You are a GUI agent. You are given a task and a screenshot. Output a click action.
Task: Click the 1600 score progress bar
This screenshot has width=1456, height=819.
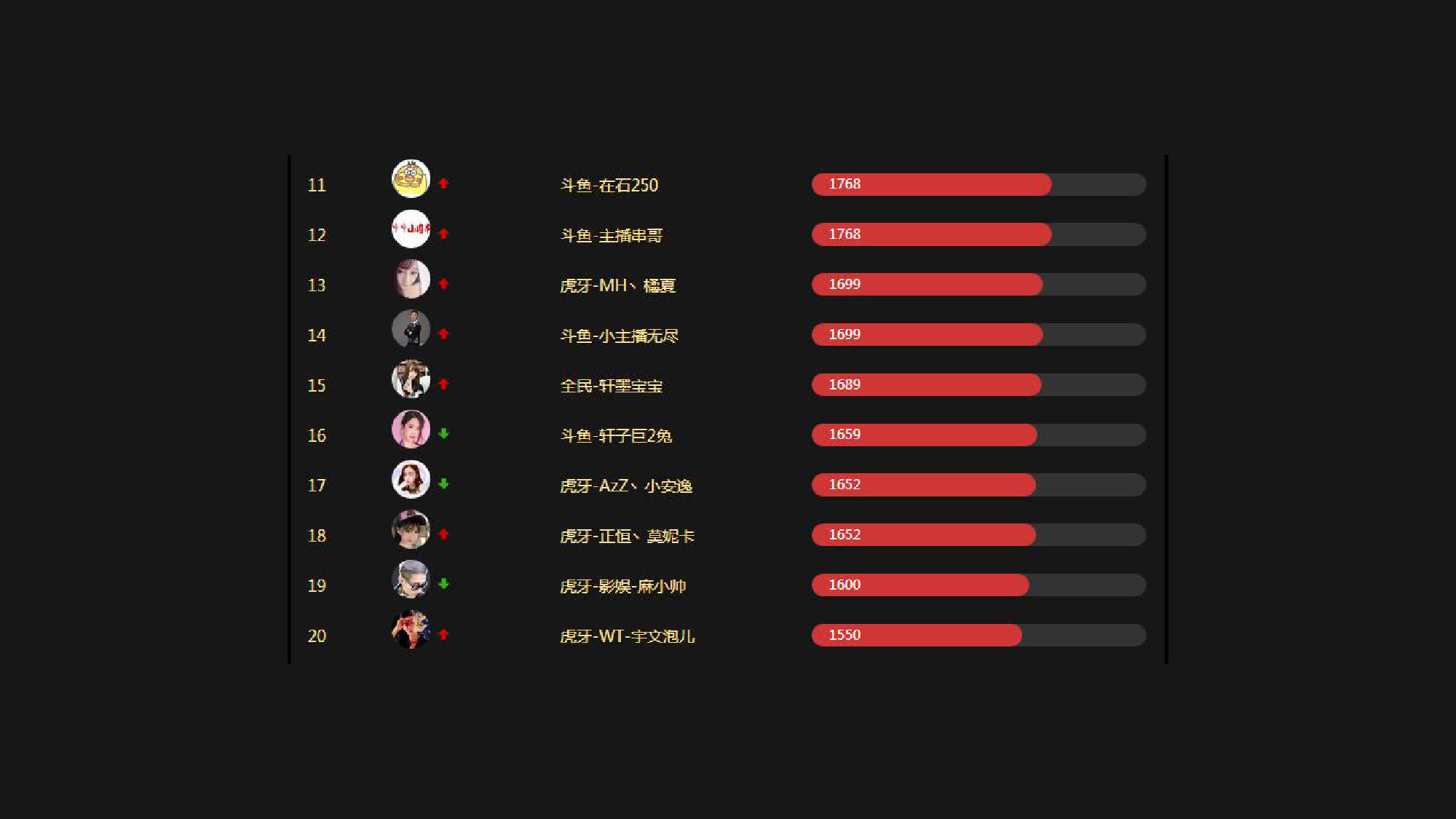coord(920,585)
